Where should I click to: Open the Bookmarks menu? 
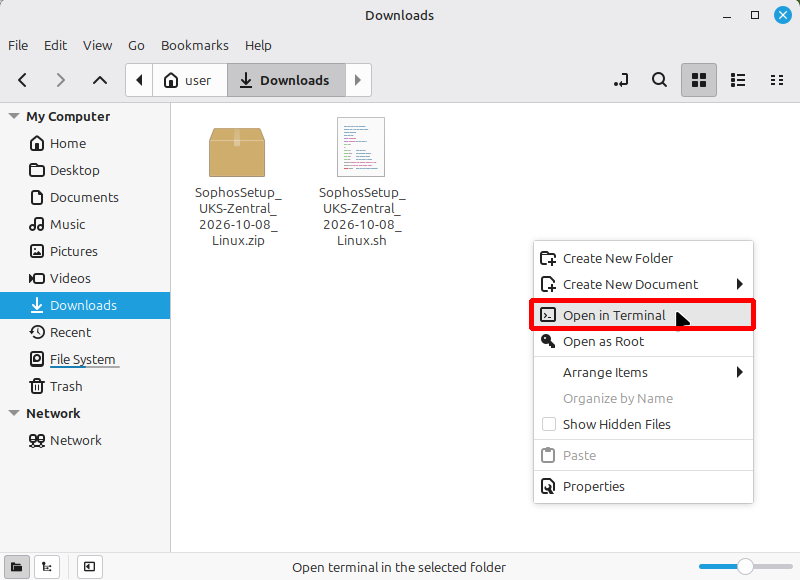coord(195,45)
